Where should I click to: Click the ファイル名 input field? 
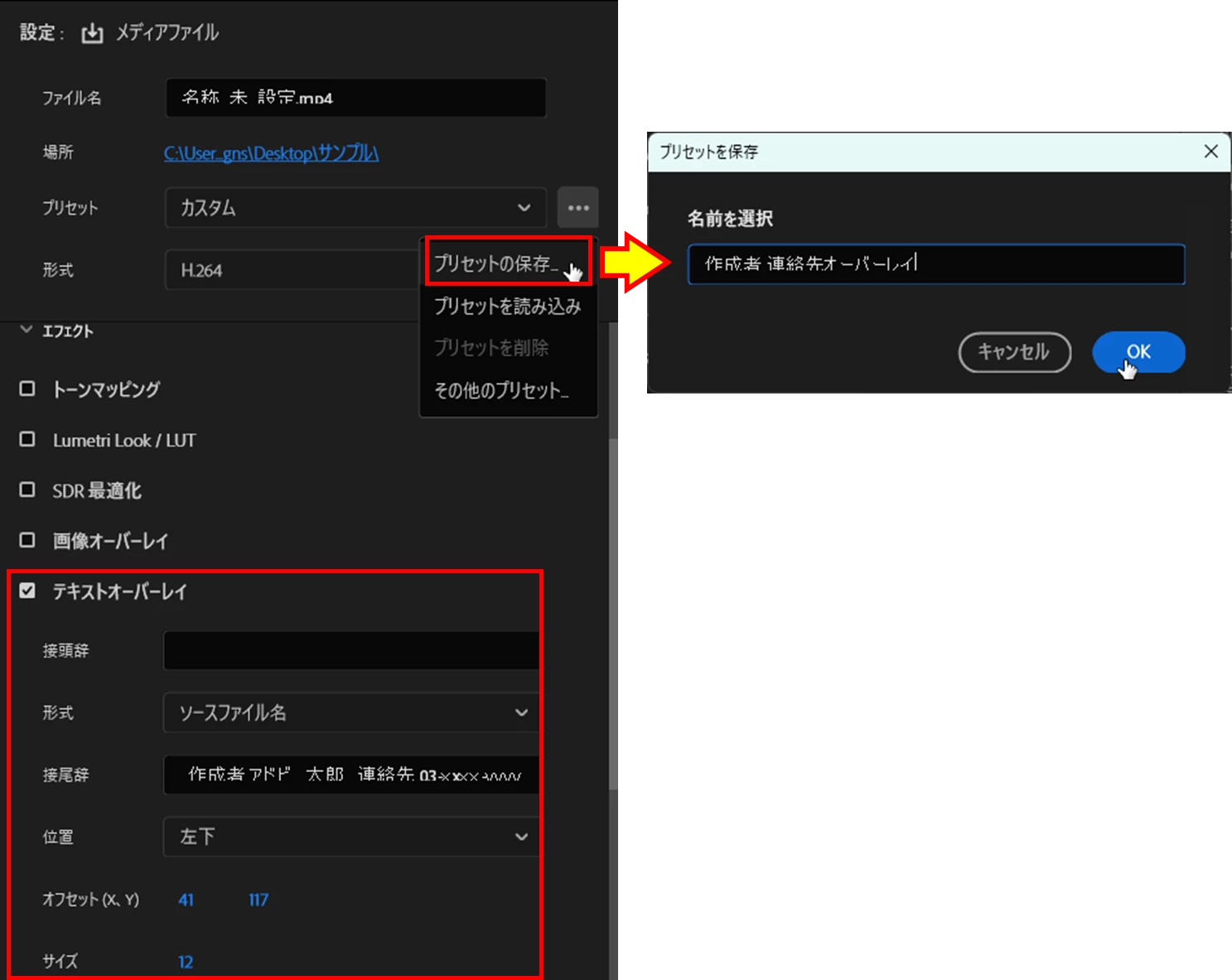(355, 98)
